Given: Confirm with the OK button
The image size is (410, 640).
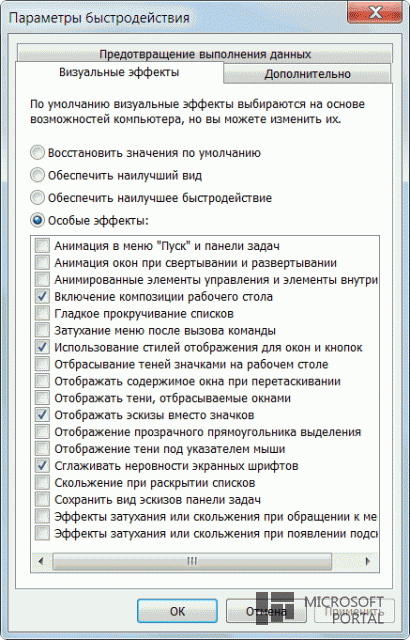Looking at the screenshot, I should pyautogui.click(x=177, y=611).
